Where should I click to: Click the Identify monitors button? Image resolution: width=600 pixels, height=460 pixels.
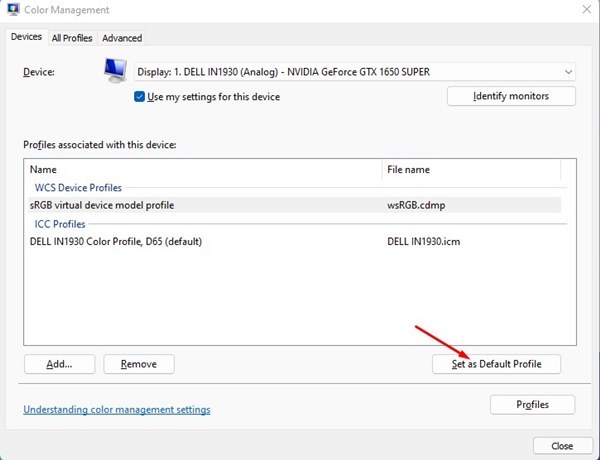(511, 96)
